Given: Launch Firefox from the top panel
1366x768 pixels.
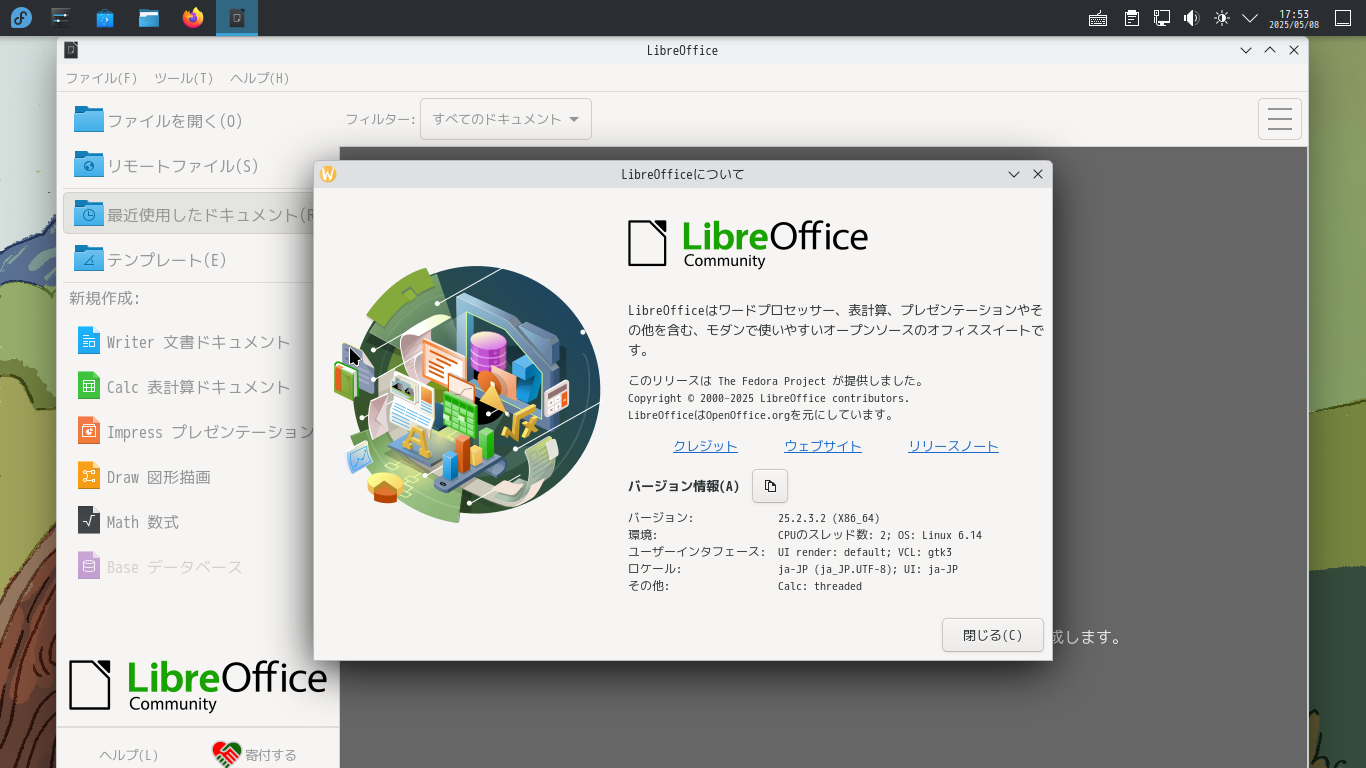Looking at the screenshot, I should point(193,18).
